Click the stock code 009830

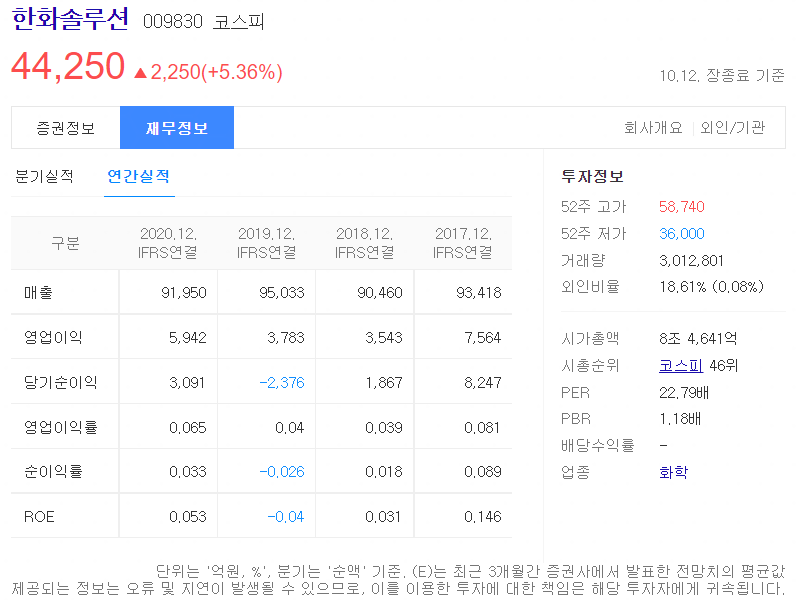tap(172, 22)
